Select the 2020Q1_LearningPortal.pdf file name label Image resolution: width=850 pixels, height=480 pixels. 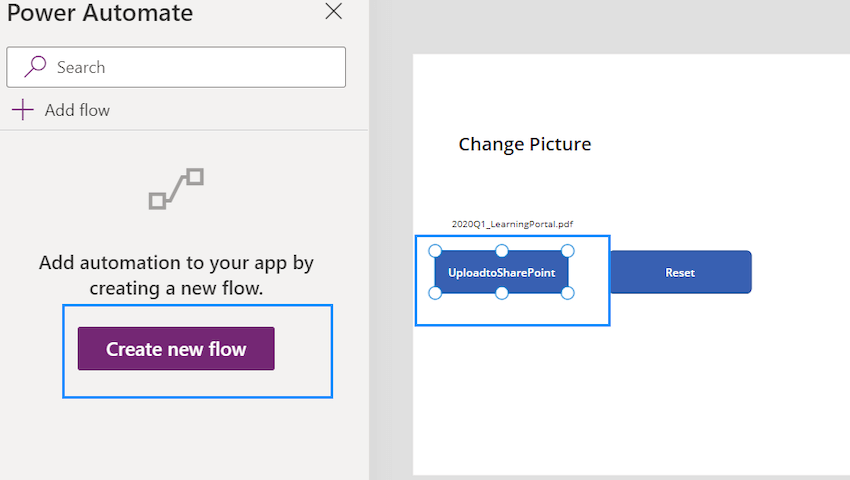(512, 224)
